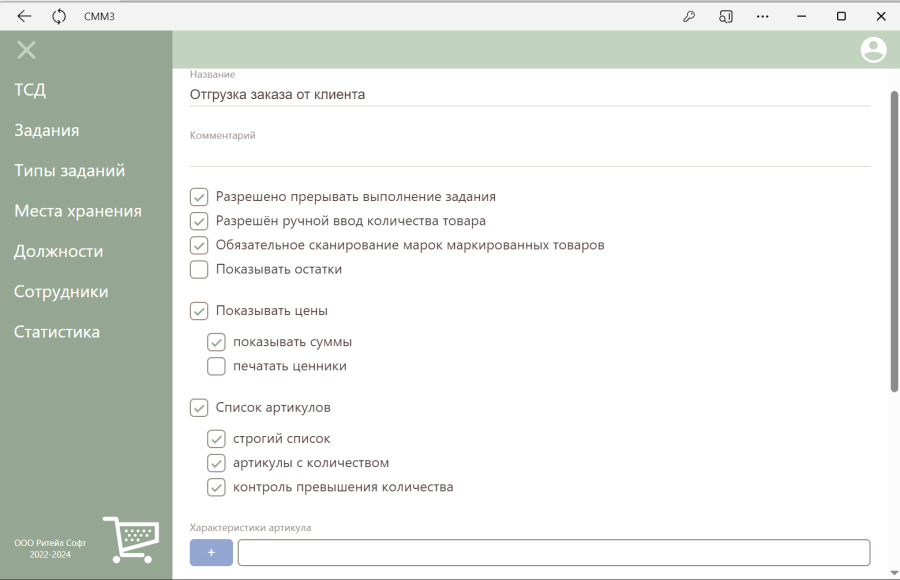
Task: Open the three-dots more options menu
Action: click(762, 17)
